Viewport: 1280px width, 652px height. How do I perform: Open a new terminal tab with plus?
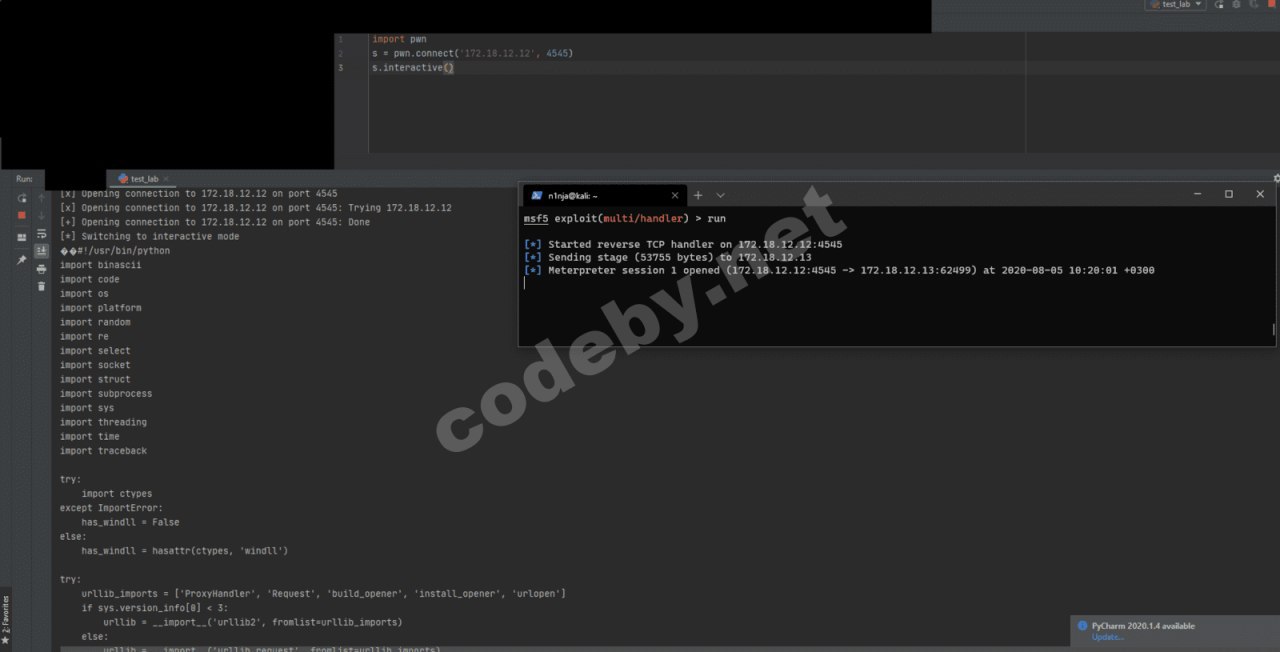[x=698, y=195]
